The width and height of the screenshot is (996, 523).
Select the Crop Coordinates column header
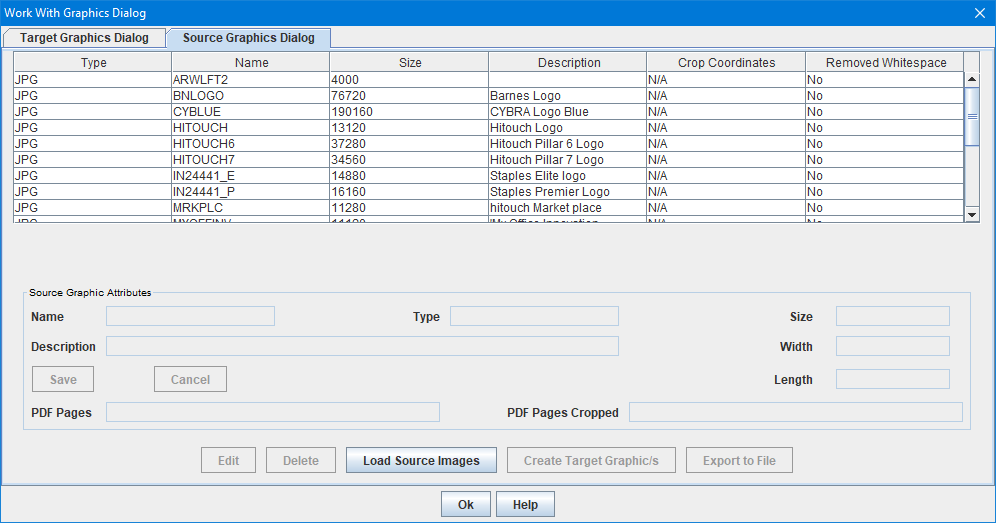(726, 62)
